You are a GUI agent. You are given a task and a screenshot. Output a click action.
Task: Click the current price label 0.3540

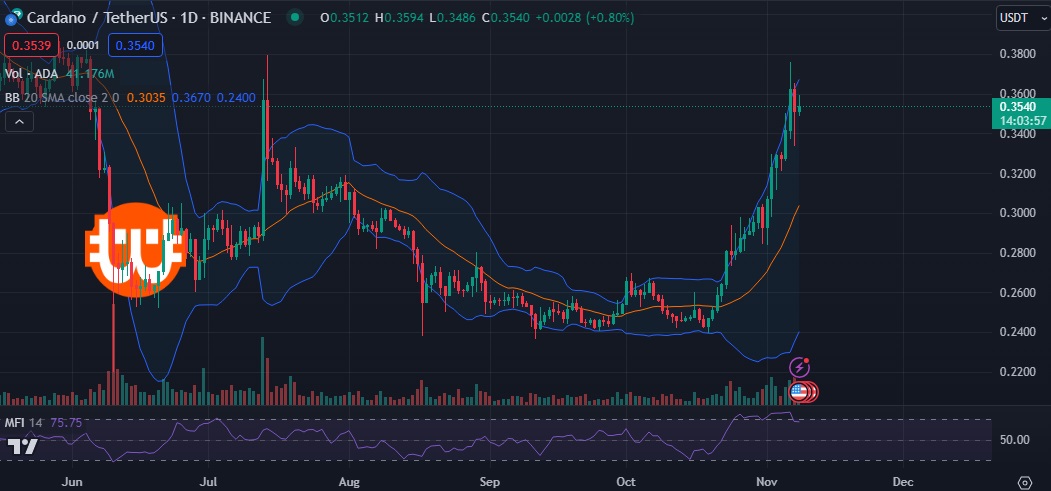[1021, 113]
